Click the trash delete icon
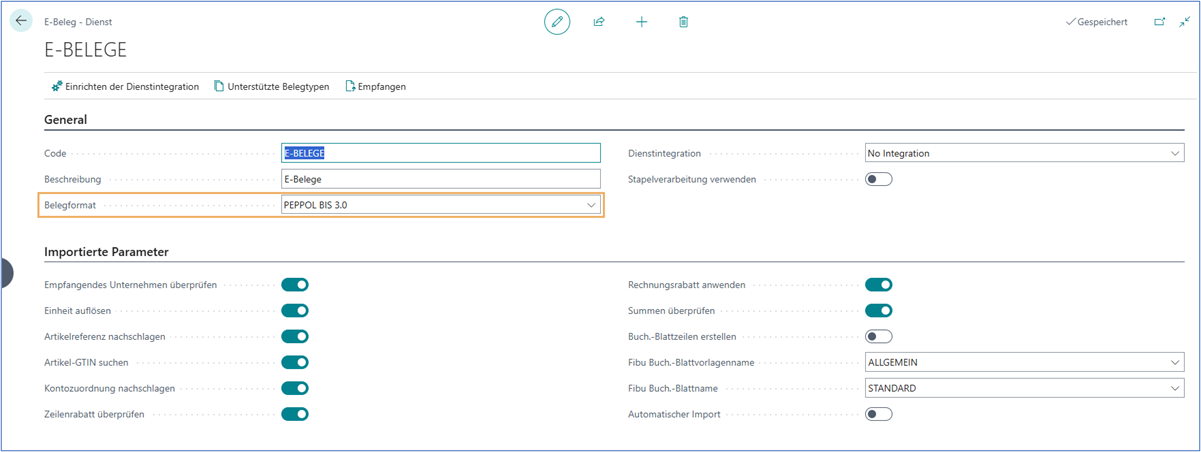Screen dimensions: 1201x452 pos(684,21)
